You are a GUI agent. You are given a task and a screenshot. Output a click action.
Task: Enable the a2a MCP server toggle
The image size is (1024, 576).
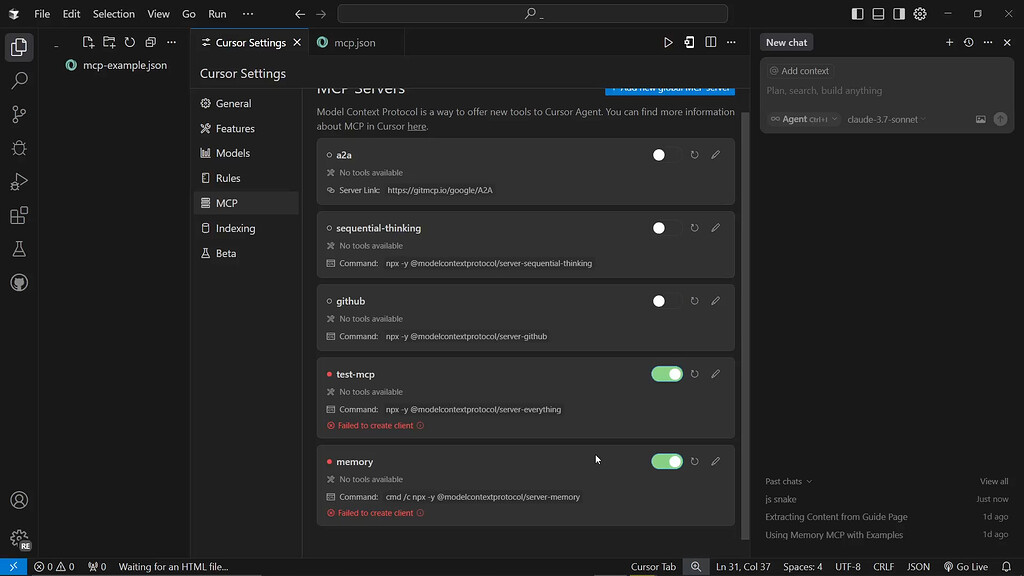(658, 154)
